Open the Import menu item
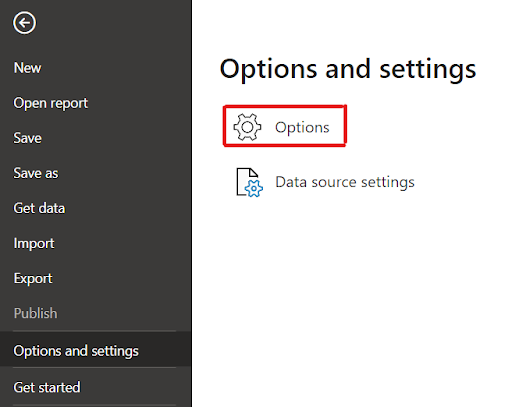The height and width of the screenshot is (407, 512). [x=34, y=243]
